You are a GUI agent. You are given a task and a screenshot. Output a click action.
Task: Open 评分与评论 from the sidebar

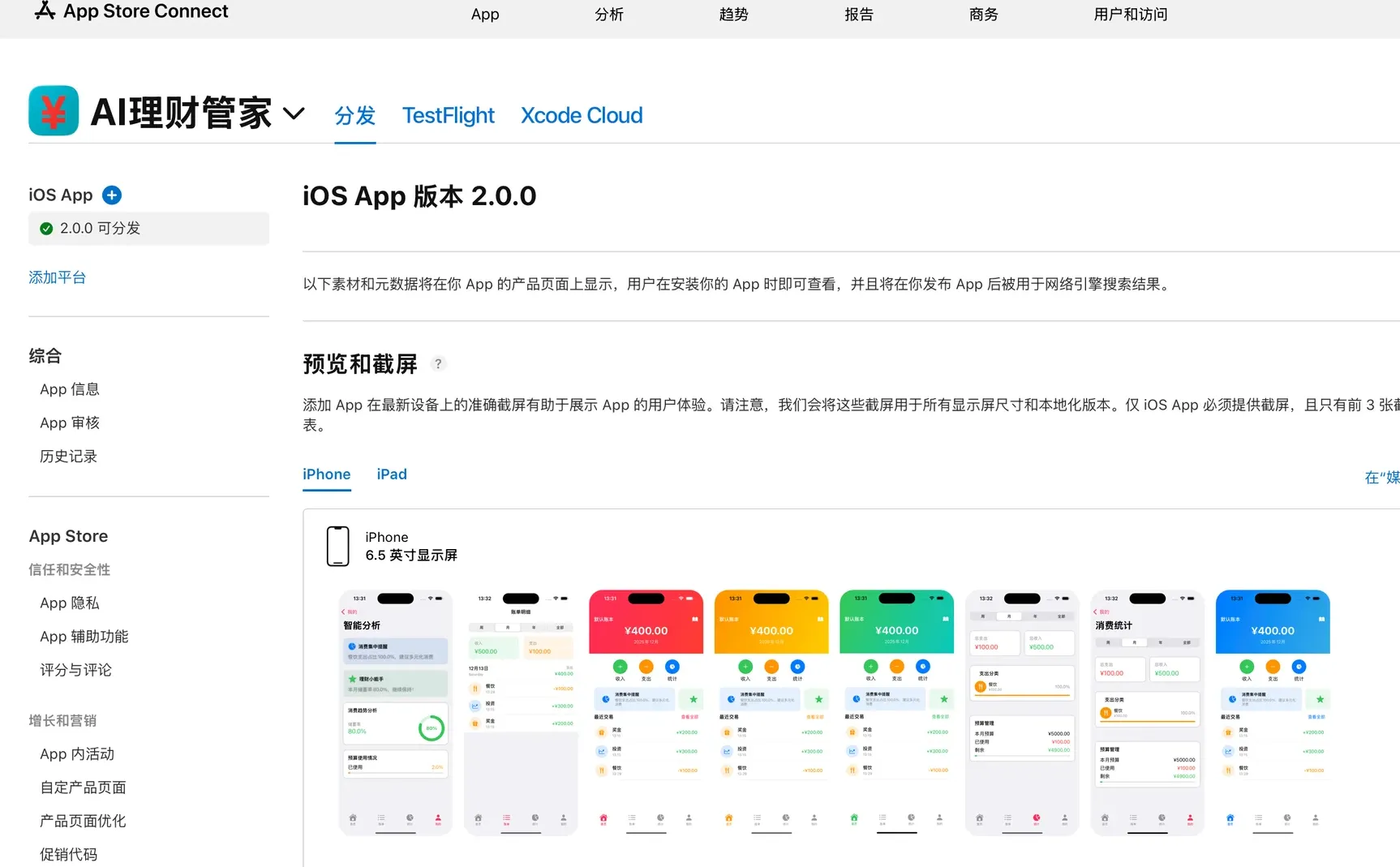click(75, 670)
